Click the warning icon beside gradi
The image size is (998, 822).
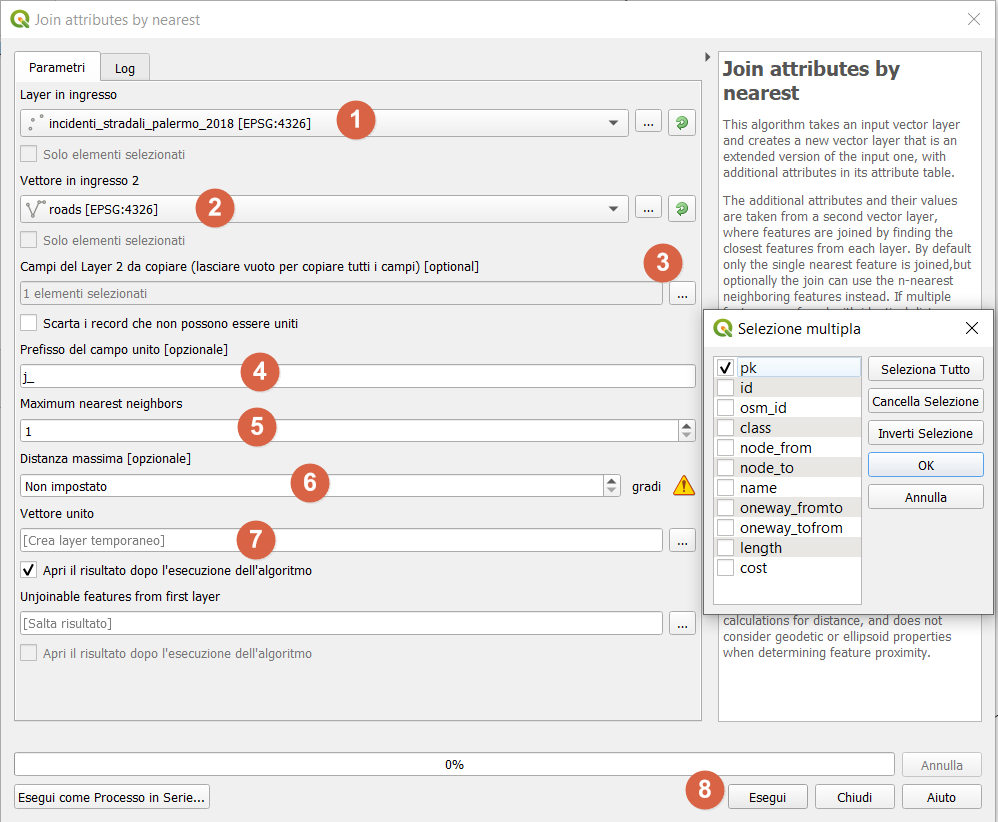coord(684,486)
